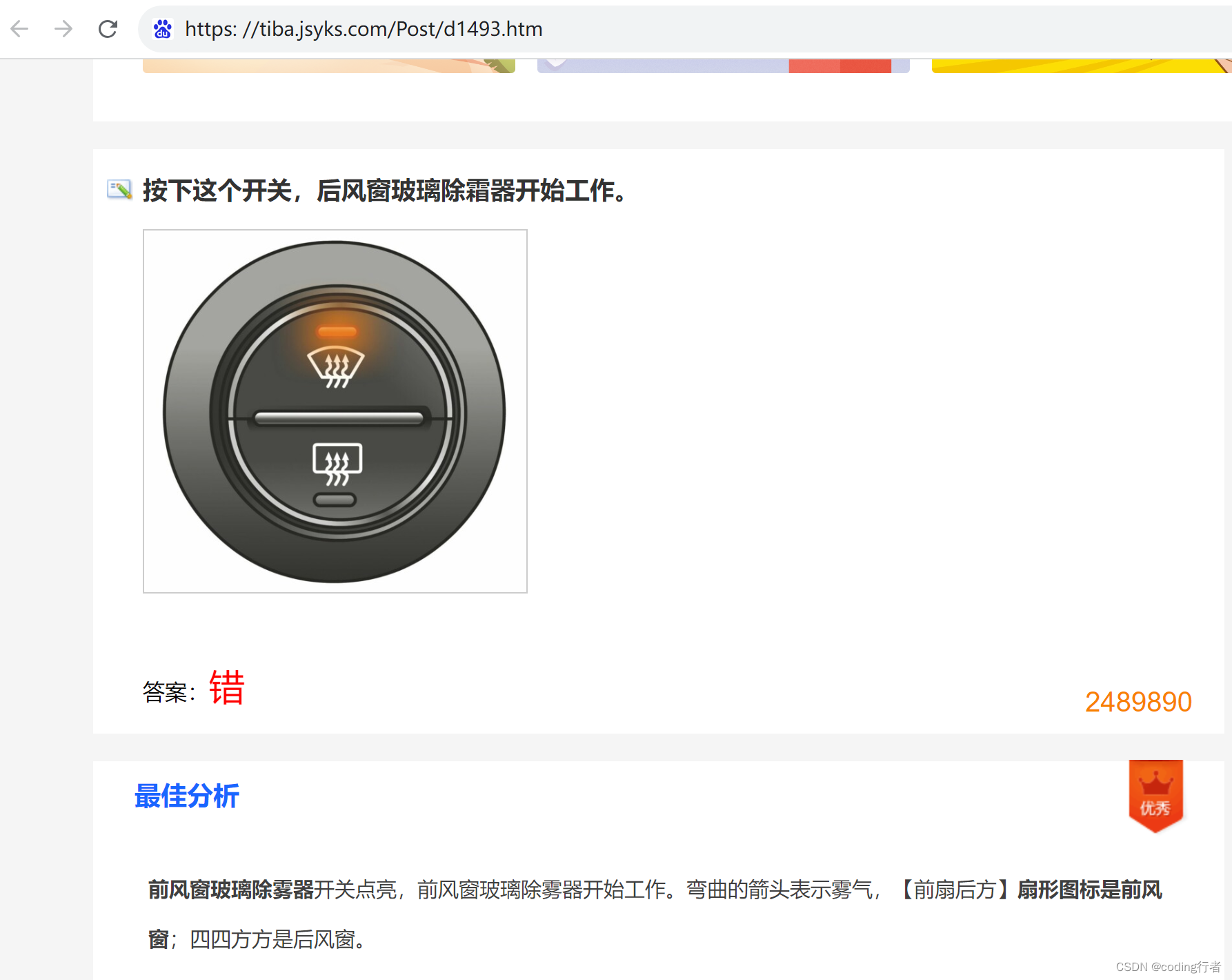Image resolution: width=1232 pixels, height=980 pixels.
Task: Click inside the address bar URL
Action: [362, 29]
